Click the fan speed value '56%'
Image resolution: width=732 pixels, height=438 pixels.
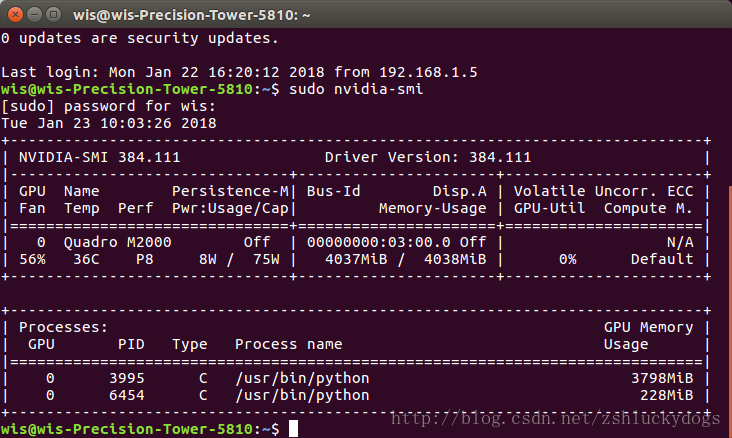pyautogui.click(x=32, y=259)
